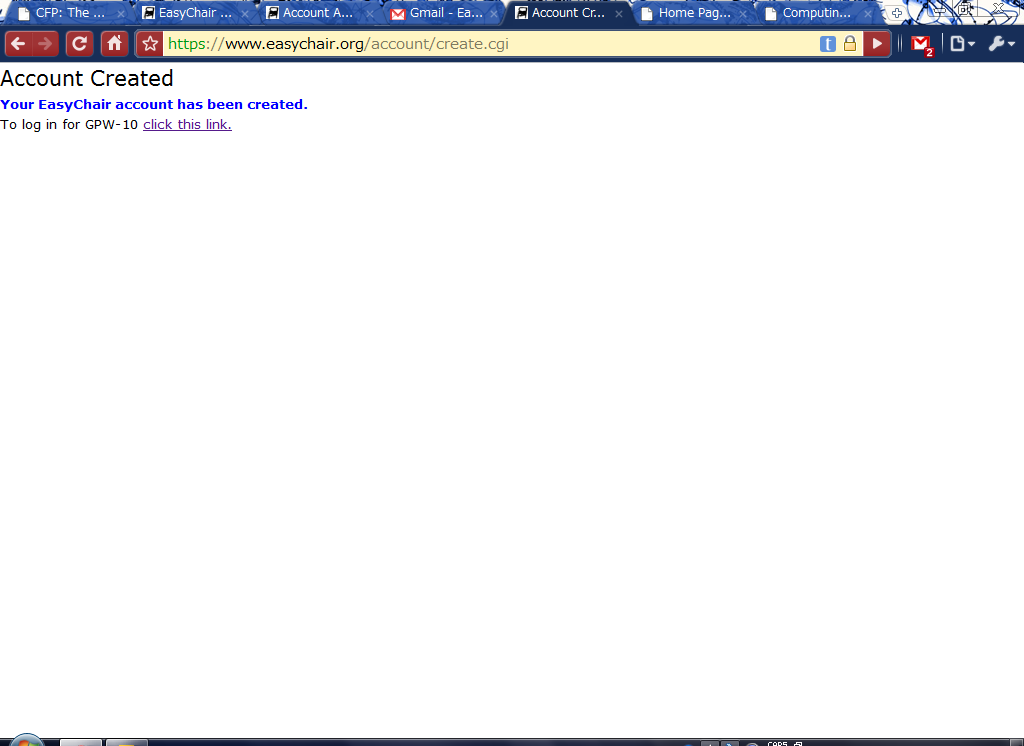
Task: Reload the current page
Action: click(80, 44)
